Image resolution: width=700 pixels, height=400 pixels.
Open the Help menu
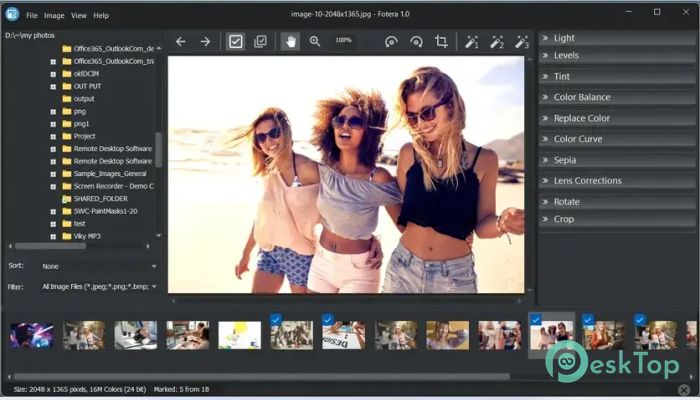(101, 15)
